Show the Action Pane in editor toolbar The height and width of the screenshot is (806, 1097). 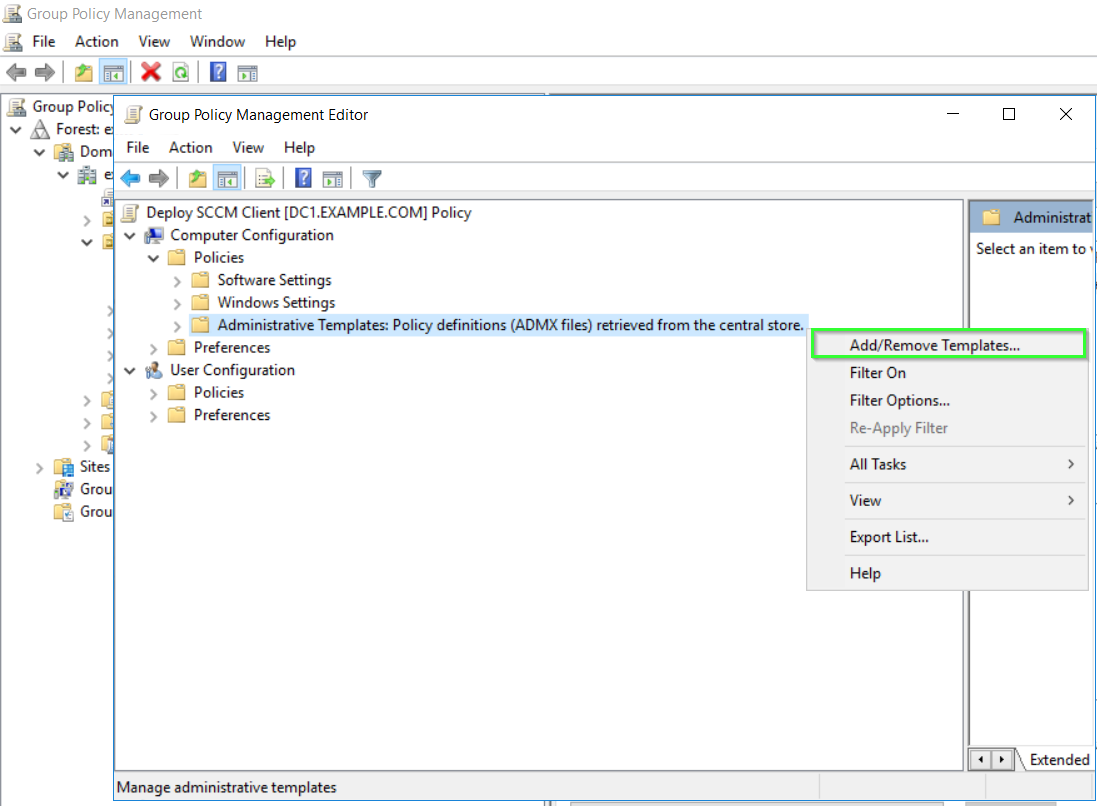[333, 179]
